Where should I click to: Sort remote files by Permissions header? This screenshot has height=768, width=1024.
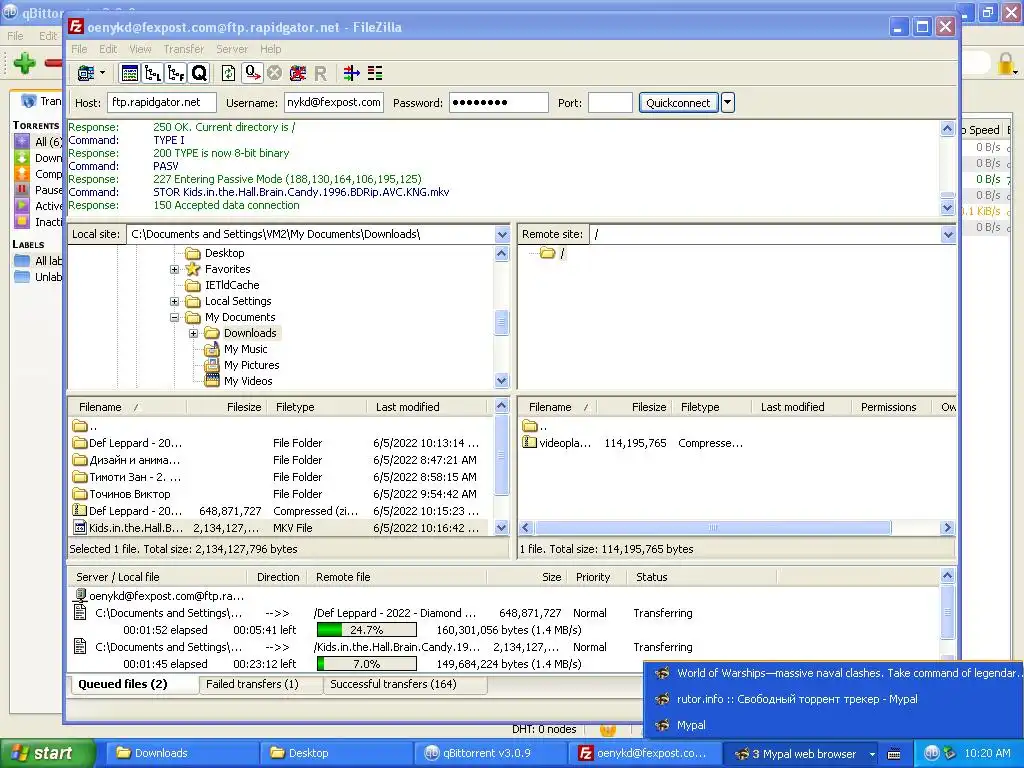click(891, 407)
